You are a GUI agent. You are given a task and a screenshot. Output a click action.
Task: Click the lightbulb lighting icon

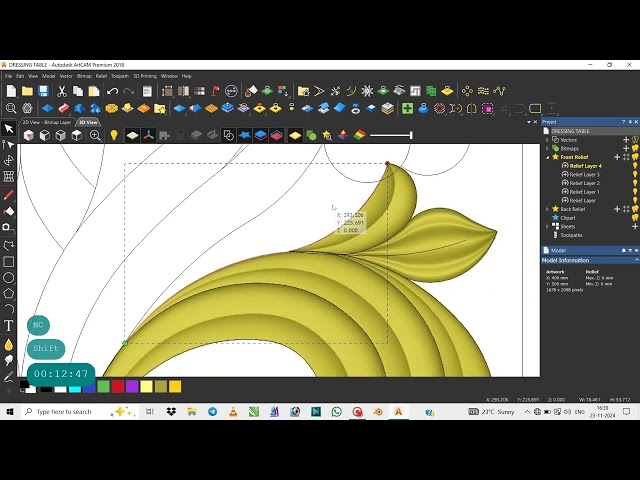click(x=114, y=135)
